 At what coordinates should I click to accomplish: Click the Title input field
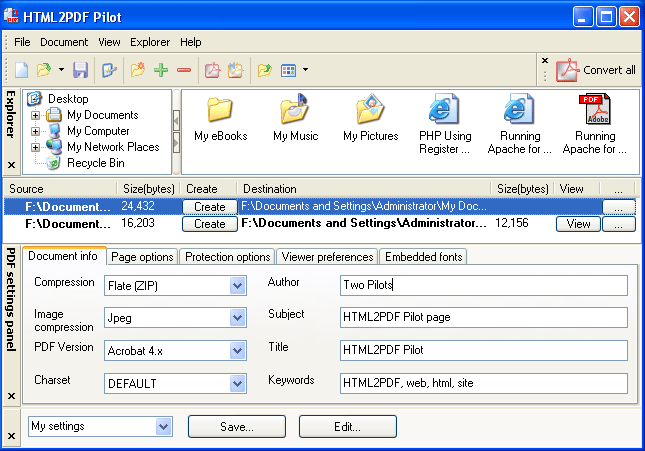coord(484,350)
